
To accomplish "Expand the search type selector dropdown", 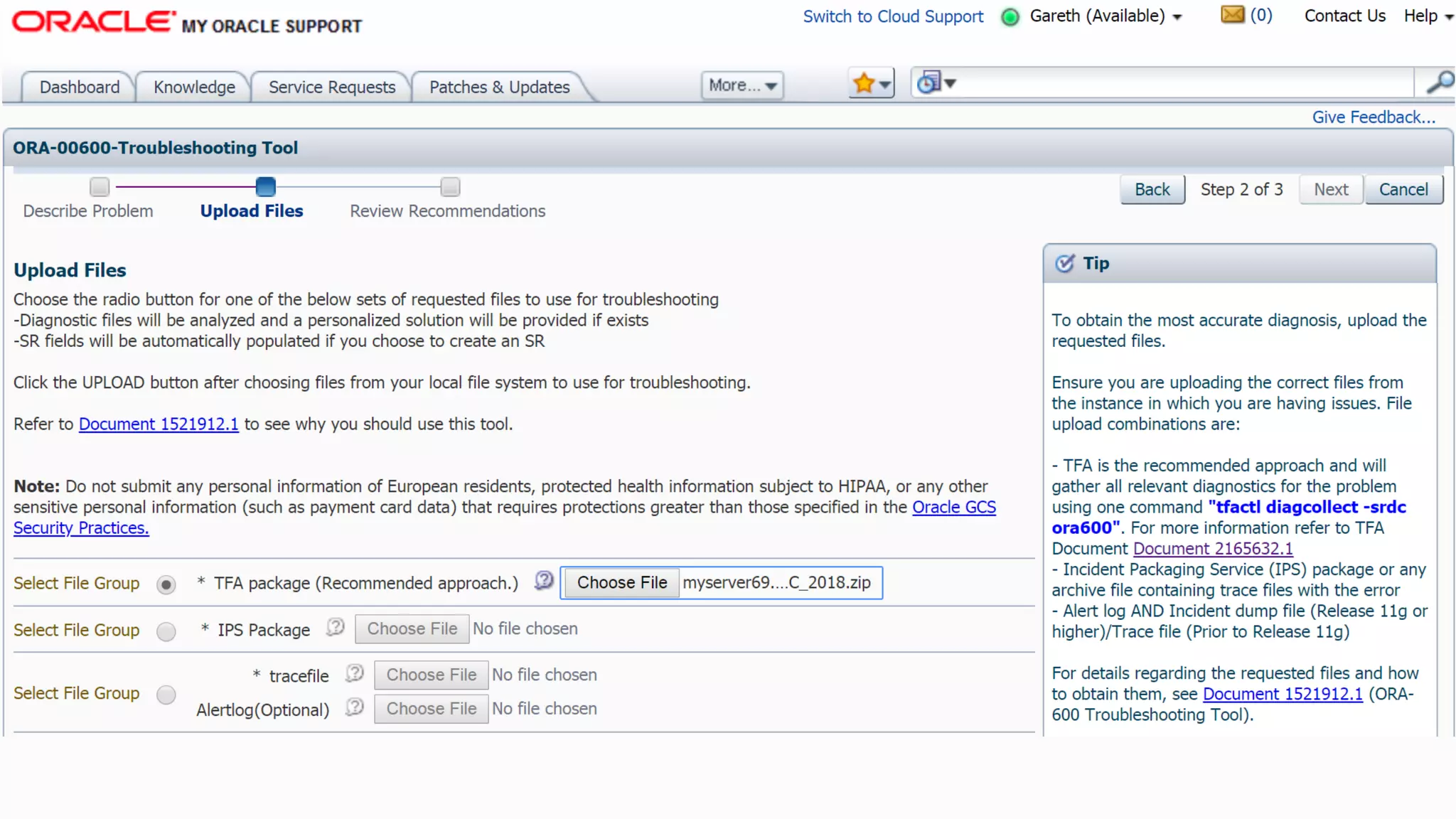I will 936,83.
